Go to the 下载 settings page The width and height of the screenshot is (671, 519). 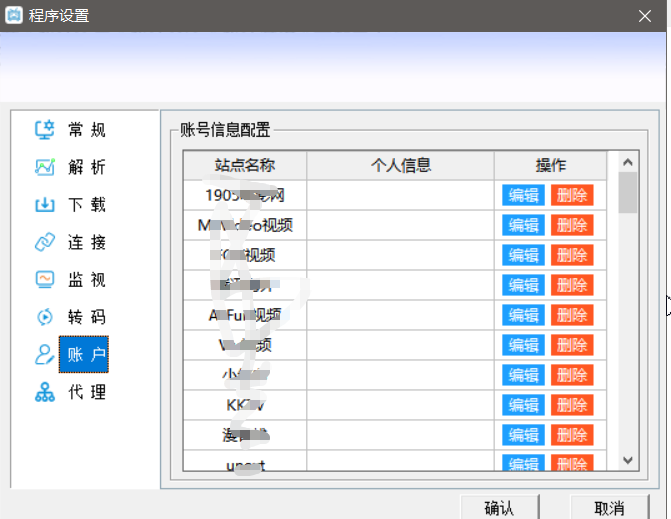click(86, 205)
